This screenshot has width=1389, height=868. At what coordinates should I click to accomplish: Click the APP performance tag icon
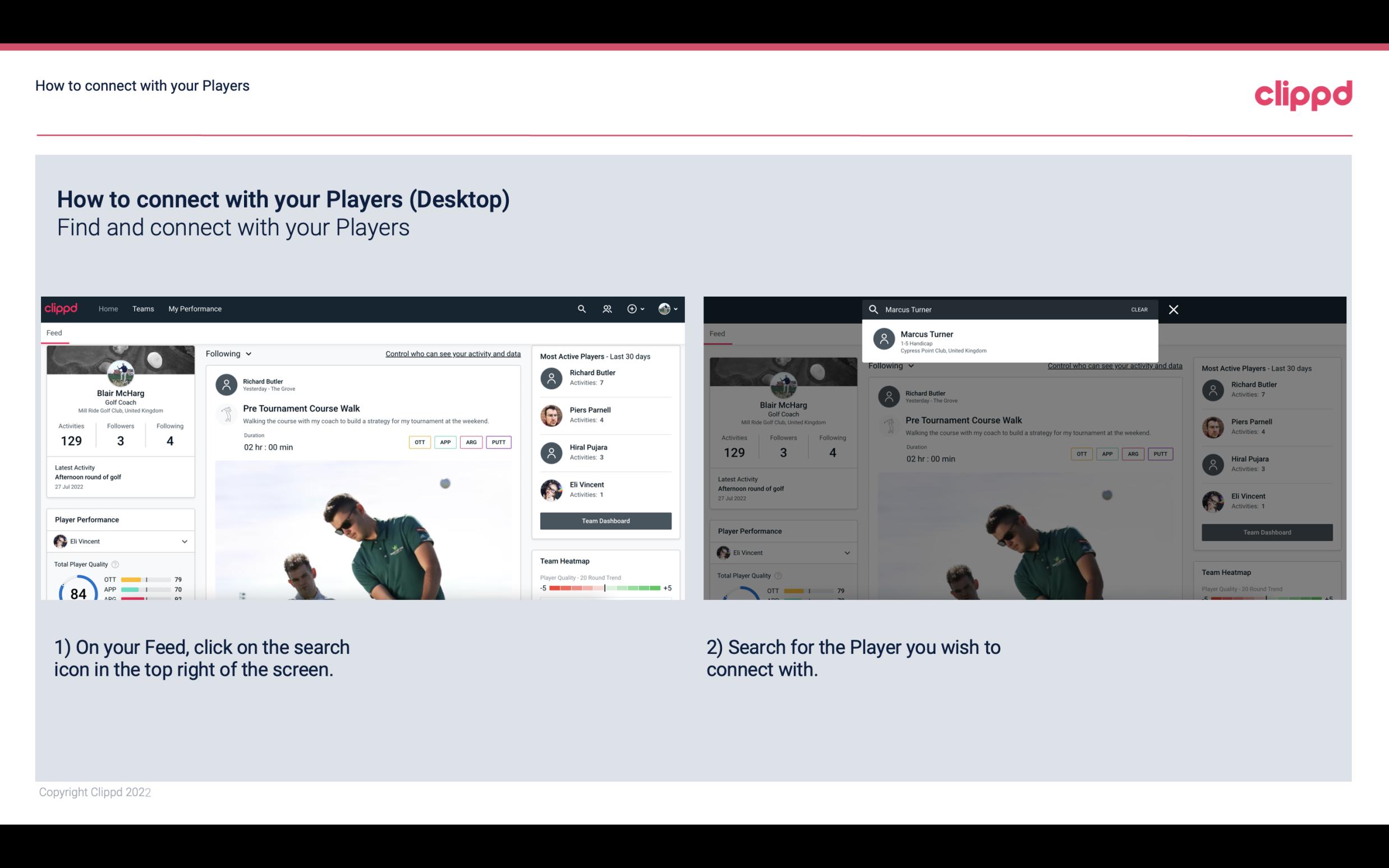443,442
